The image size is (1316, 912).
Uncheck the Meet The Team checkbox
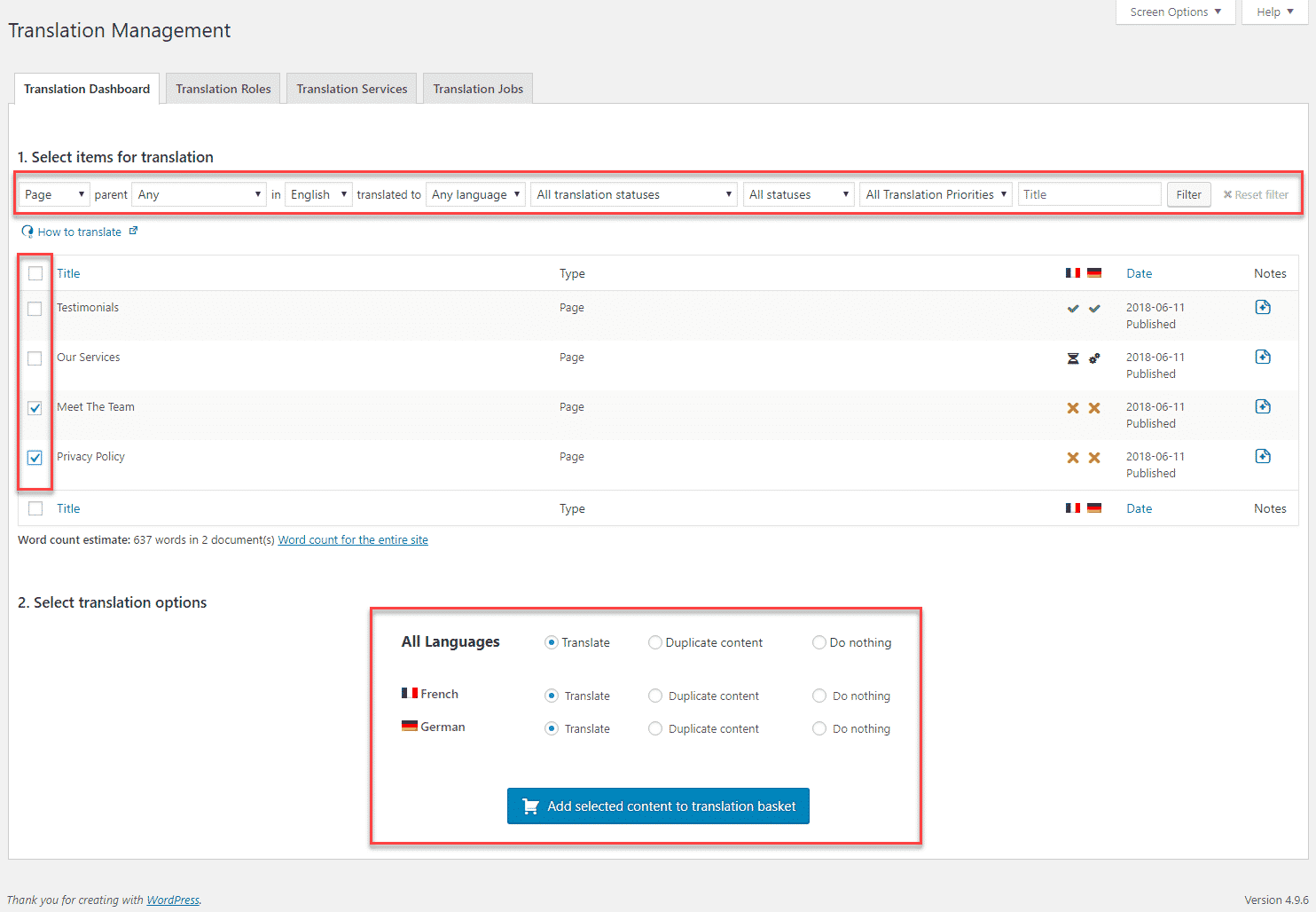tap(35, 408)
